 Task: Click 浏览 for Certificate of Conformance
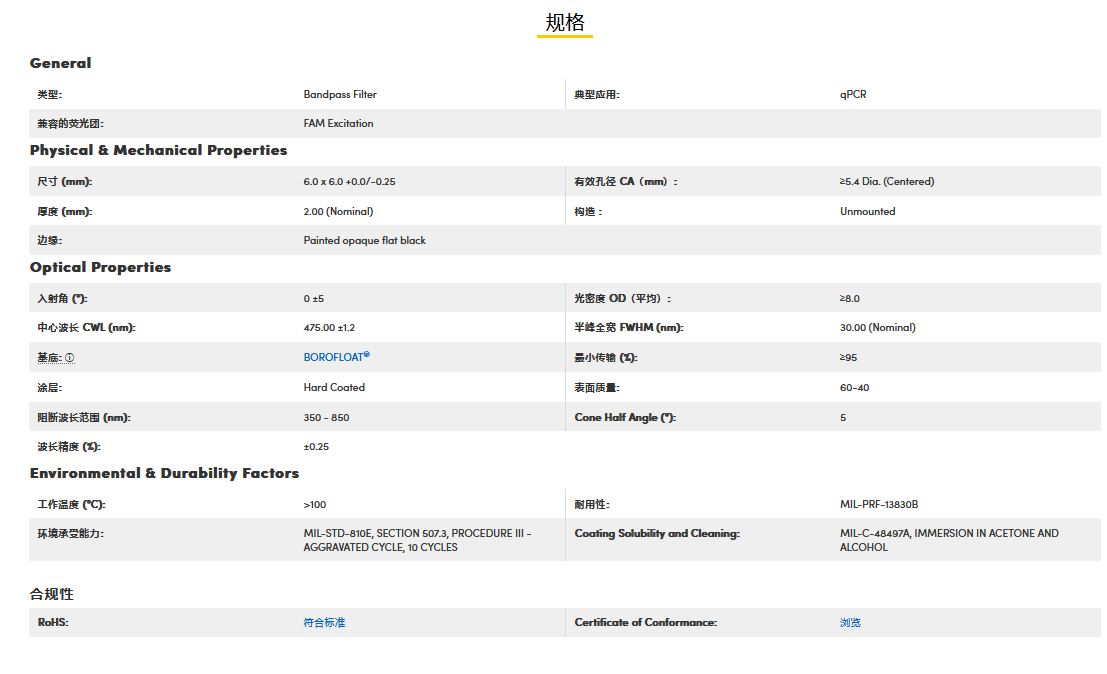(x=850, y=623)
